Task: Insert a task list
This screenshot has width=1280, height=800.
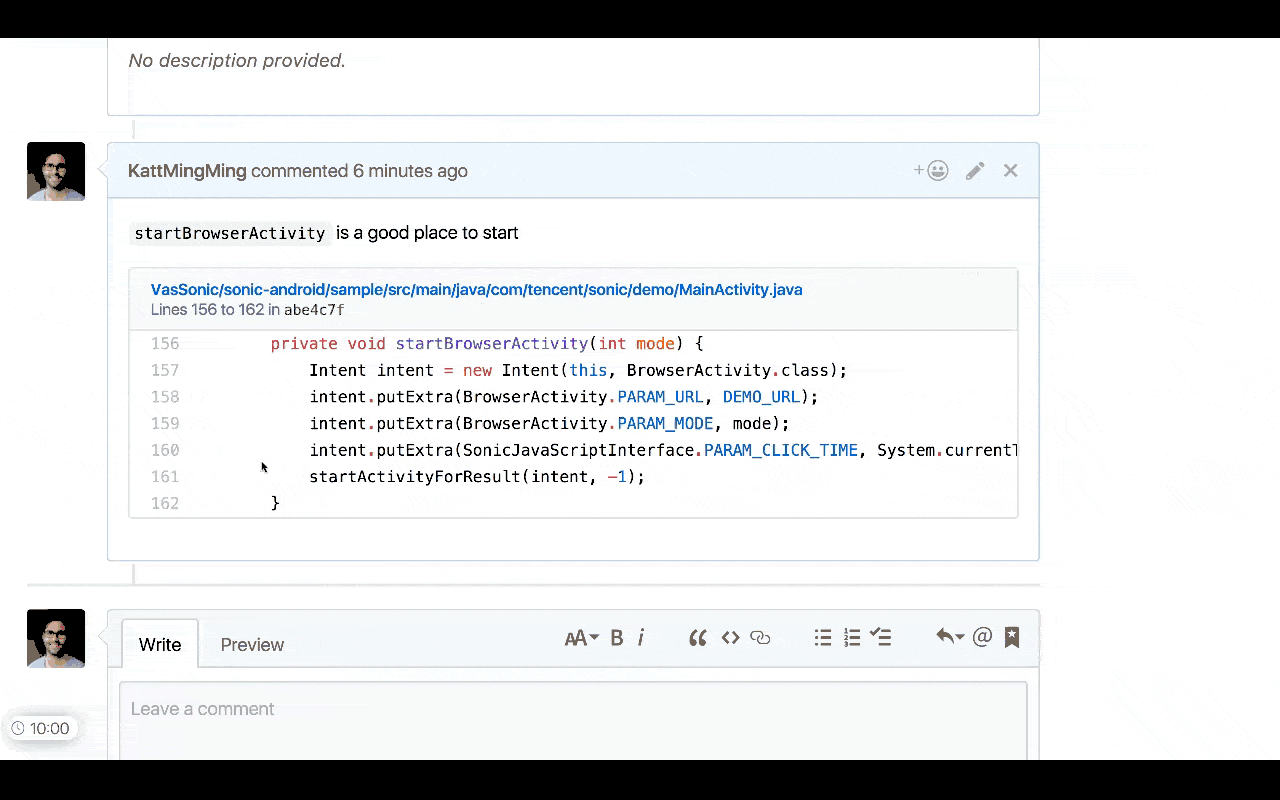Action: 881,637
